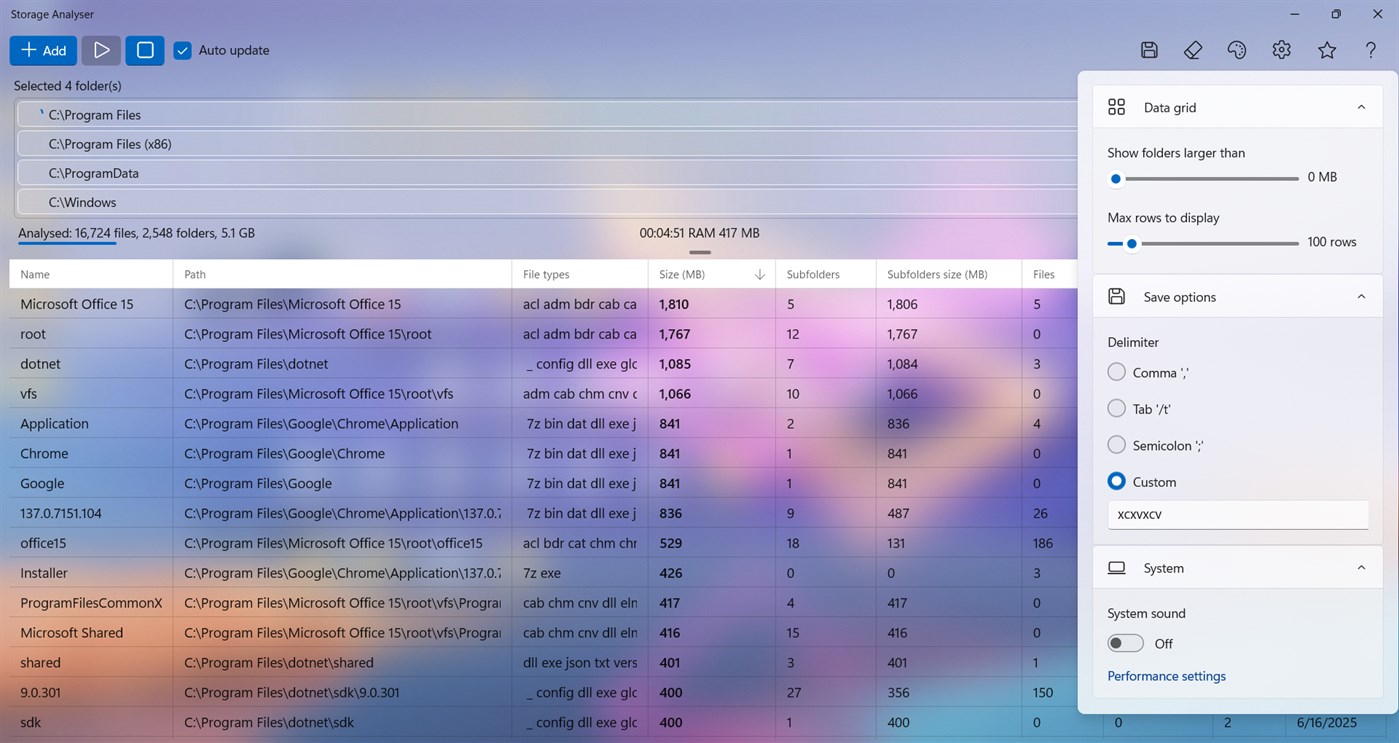This screenshot has height=743, width=1399.
Task: Uncheck the Auto update checkbox
Action: pos(182,49)
